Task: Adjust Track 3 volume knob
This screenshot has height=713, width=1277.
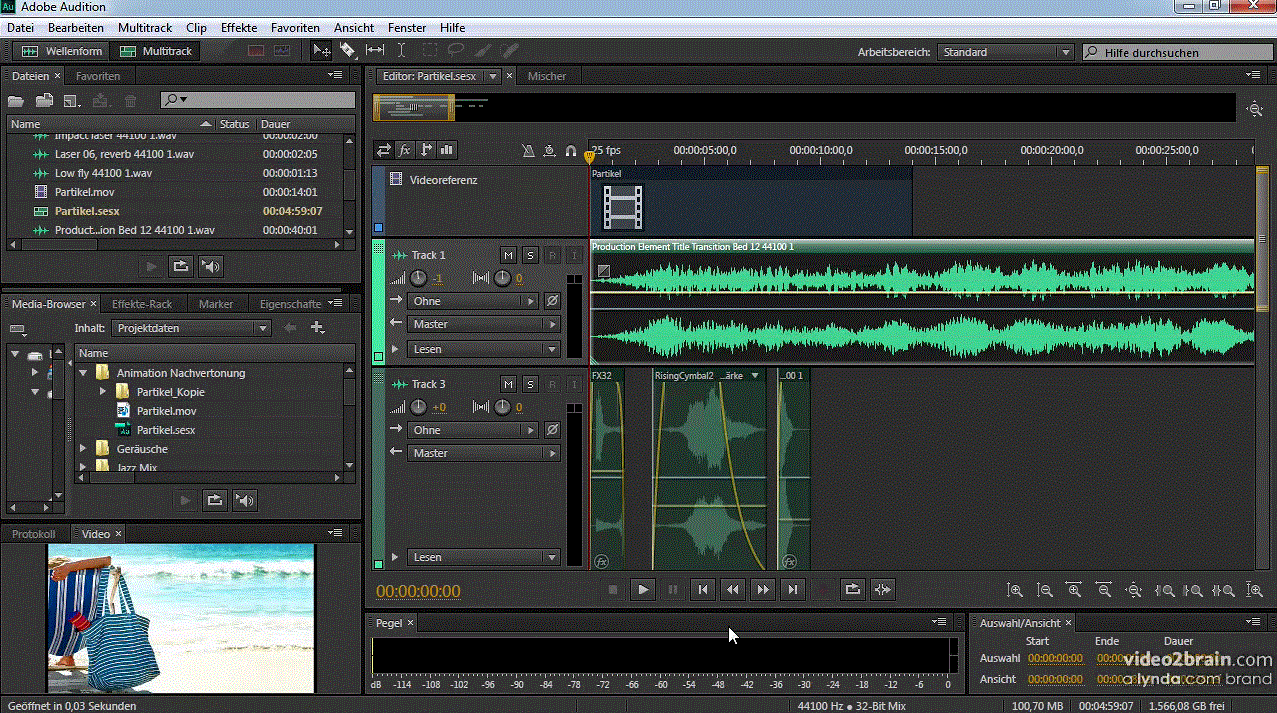Action: (x=419, y=407)
